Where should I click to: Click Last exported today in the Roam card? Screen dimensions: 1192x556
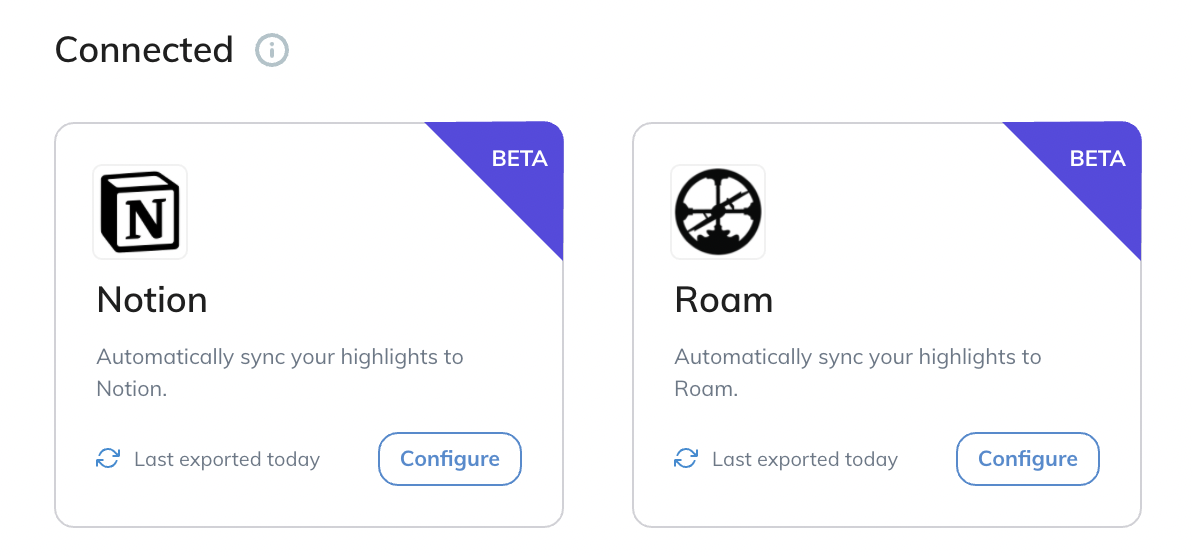click(805, 459)
